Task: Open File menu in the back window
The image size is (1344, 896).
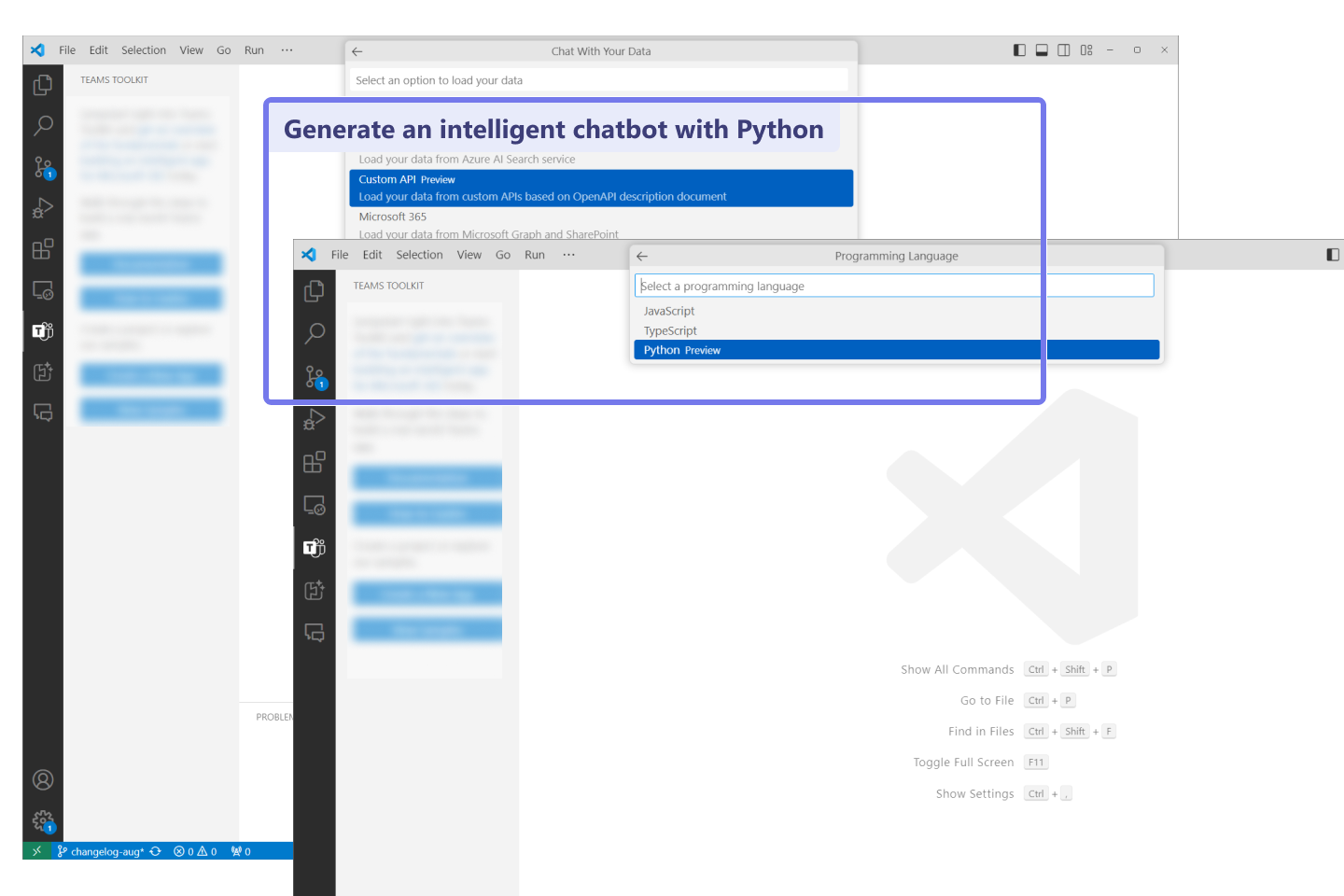Action: point(67,50)
